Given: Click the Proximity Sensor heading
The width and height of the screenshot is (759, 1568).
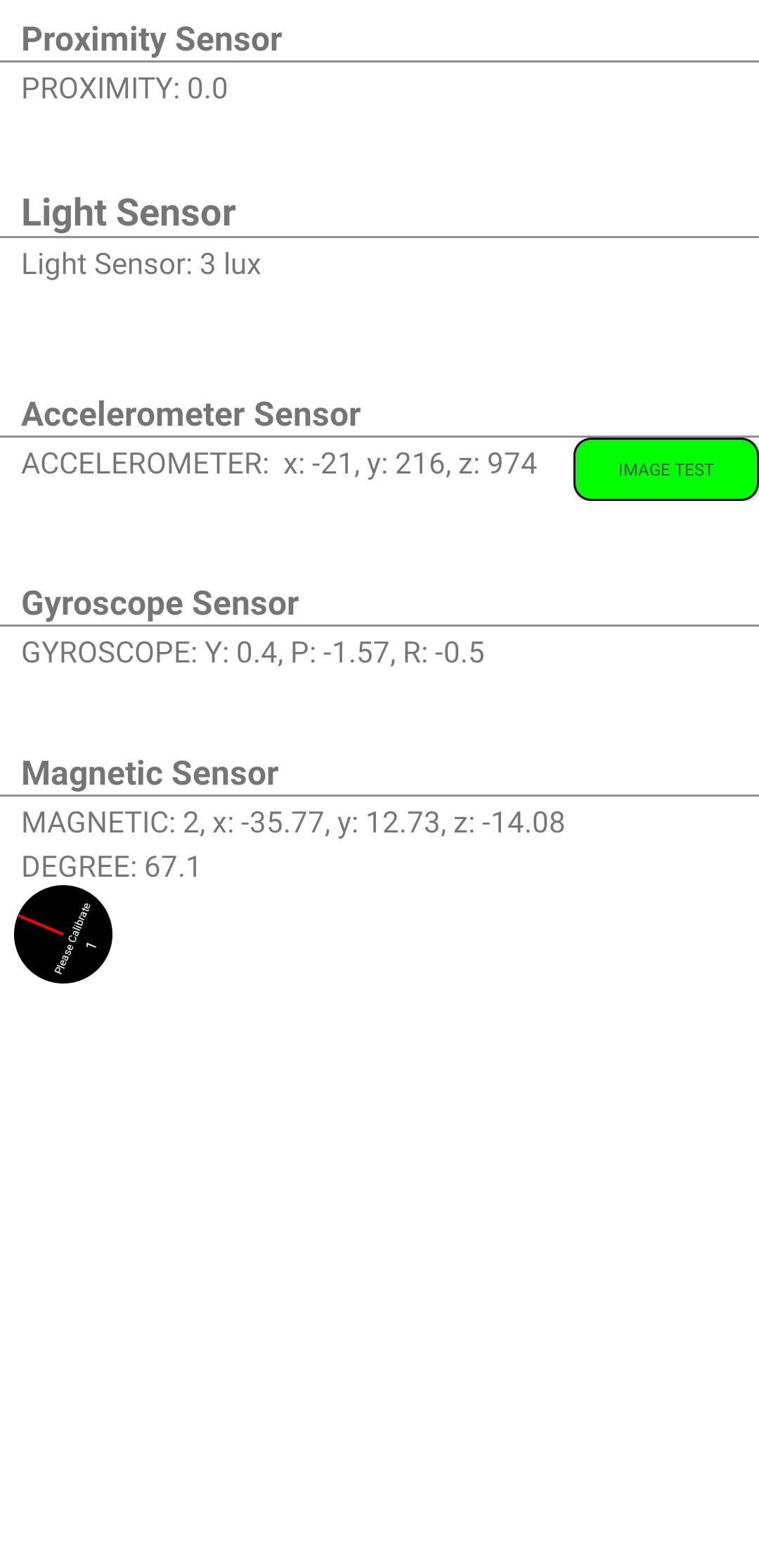Looking at the screenshot, I should (x=151, y=39).
